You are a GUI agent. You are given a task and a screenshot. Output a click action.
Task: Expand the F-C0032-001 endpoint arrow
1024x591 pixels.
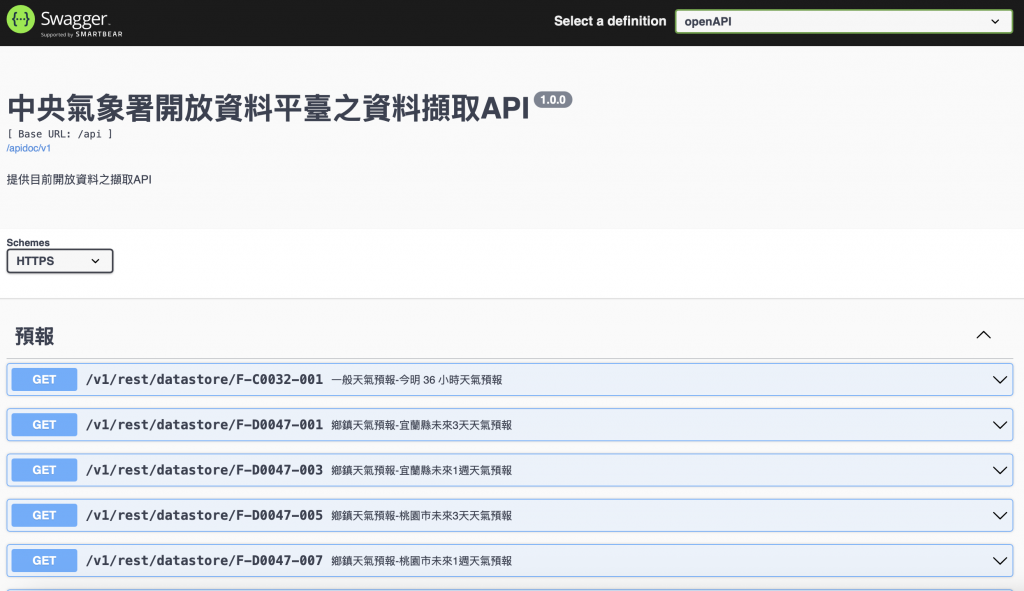[x=999, y=379]
